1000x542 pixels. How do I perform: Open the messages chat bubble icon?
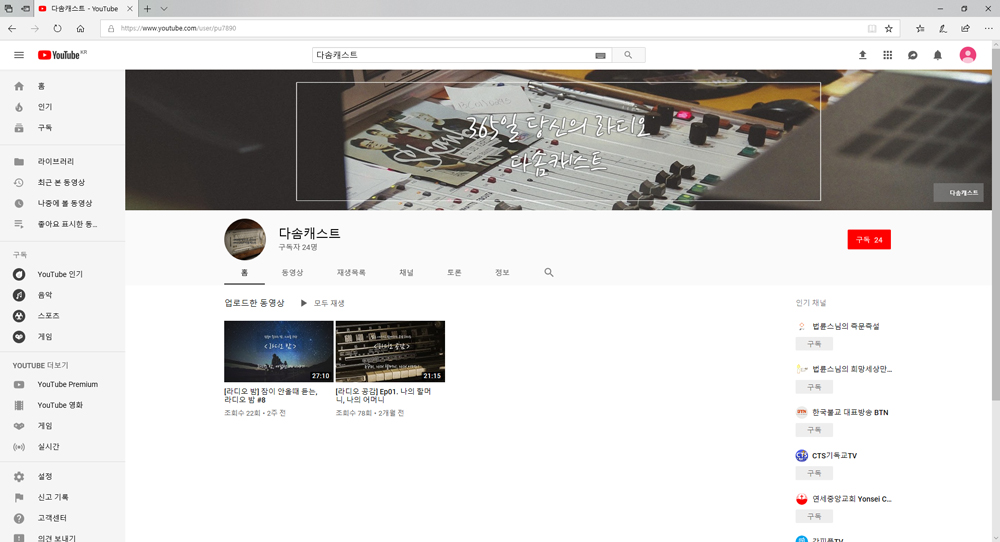point(913,55)
